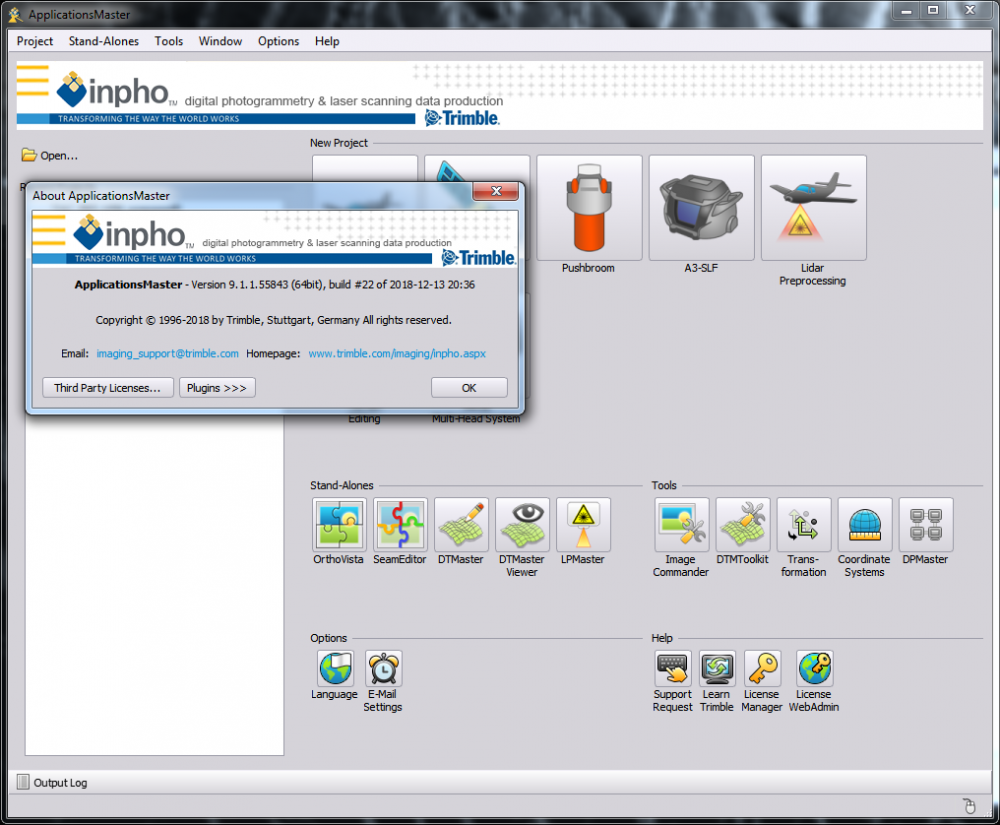Open the Transformation tool
This screenshot has width=1000, height=825.
pos(803,524)
